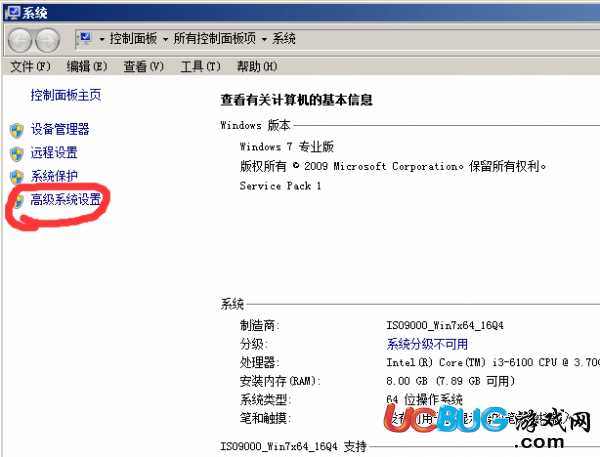Click the 处理器 label

tap(259, 362)
